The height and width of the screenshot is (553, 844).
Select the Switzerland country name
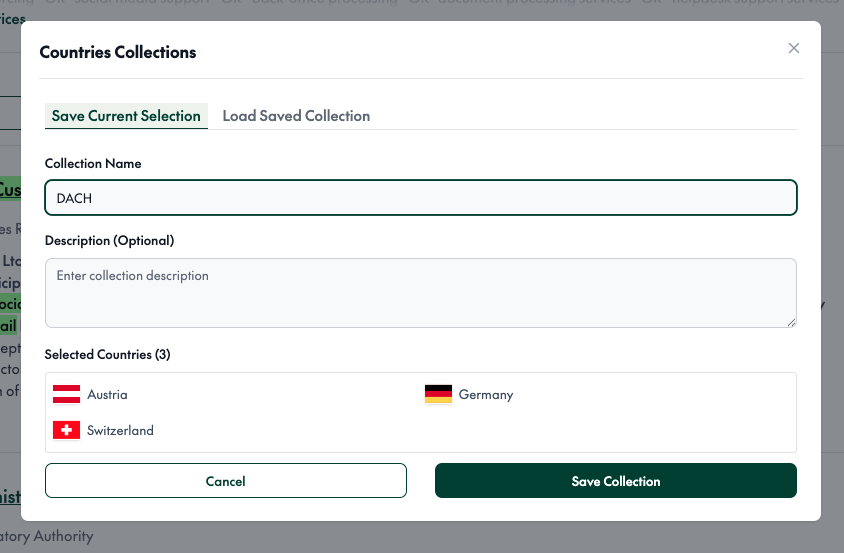coord(120,431)
